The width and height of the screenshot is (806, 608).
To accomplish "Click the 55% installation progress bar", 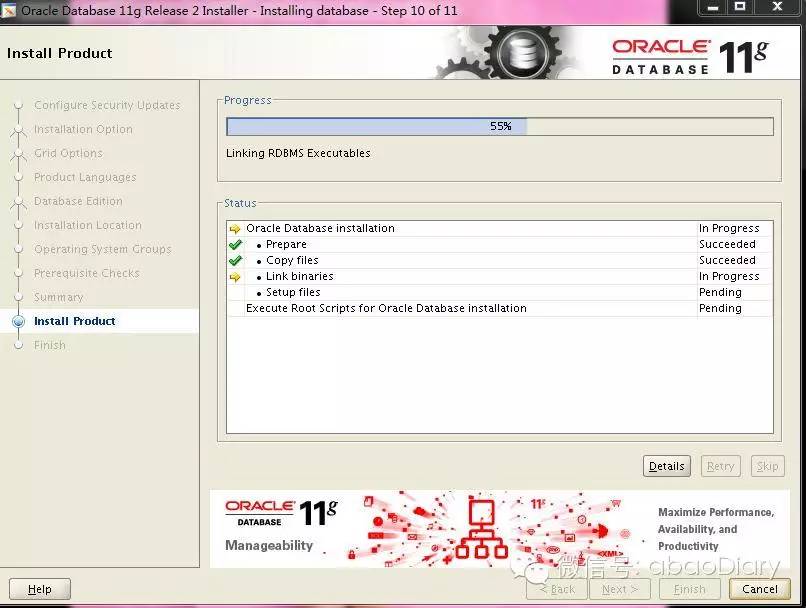I will tap(500, 126).
